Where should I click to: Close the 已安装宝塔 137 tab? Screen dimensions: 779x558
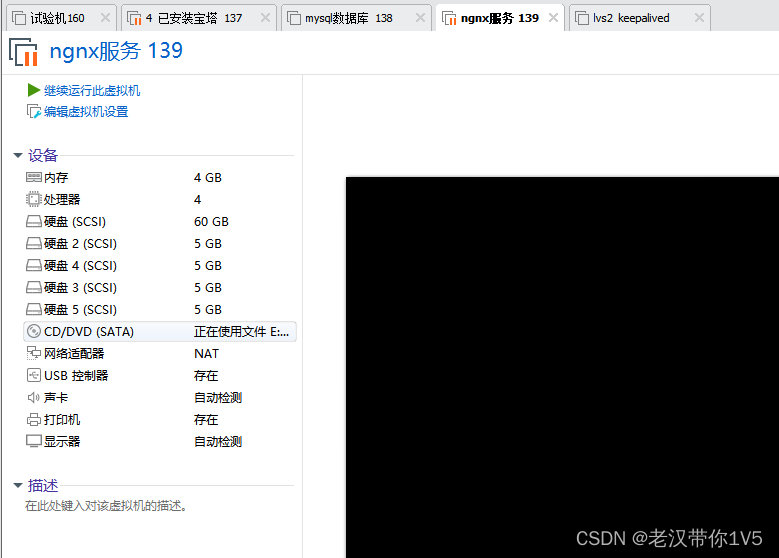click(265, 18)
